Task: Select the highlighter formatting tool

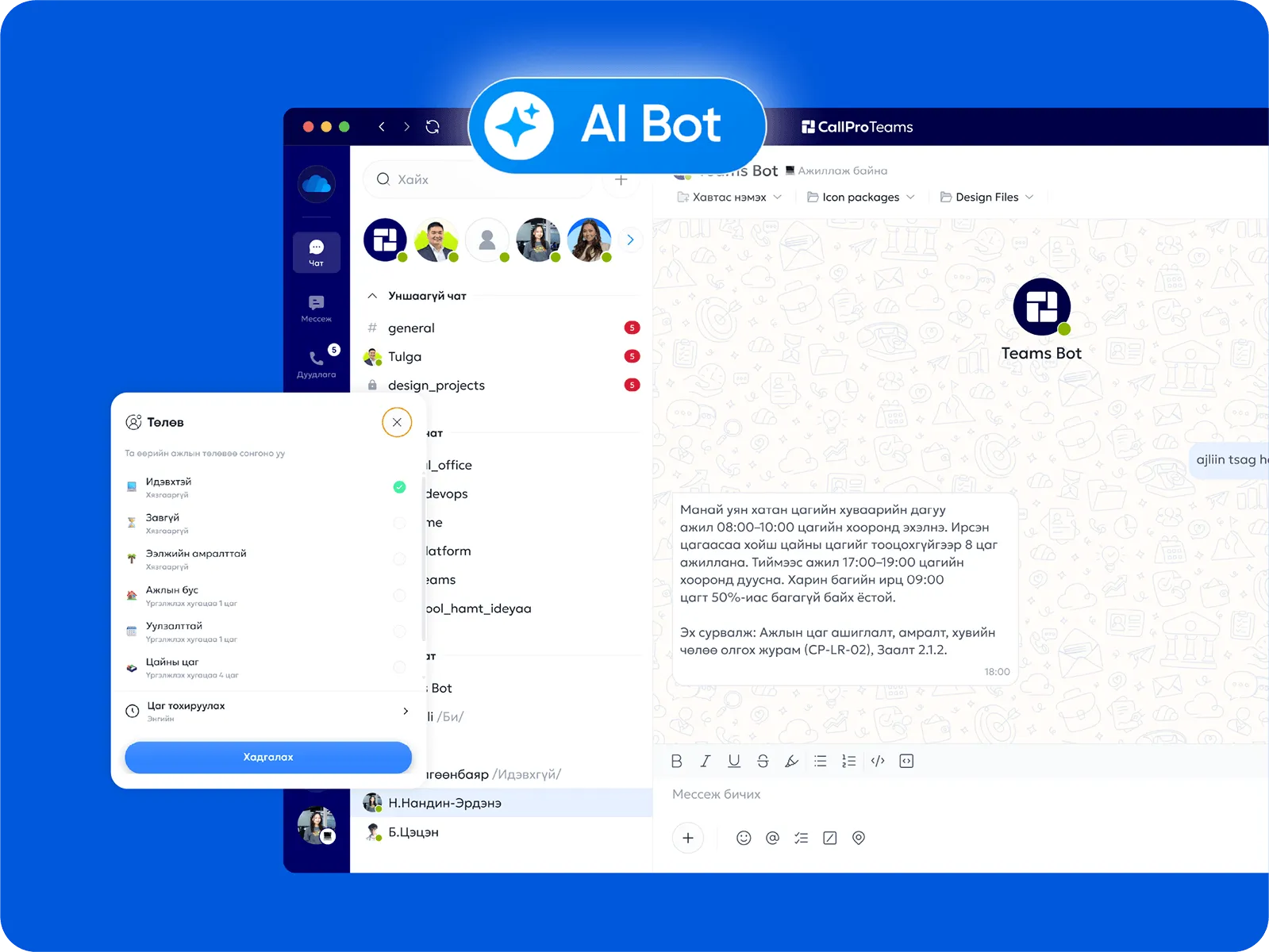Action: point(791,761)
